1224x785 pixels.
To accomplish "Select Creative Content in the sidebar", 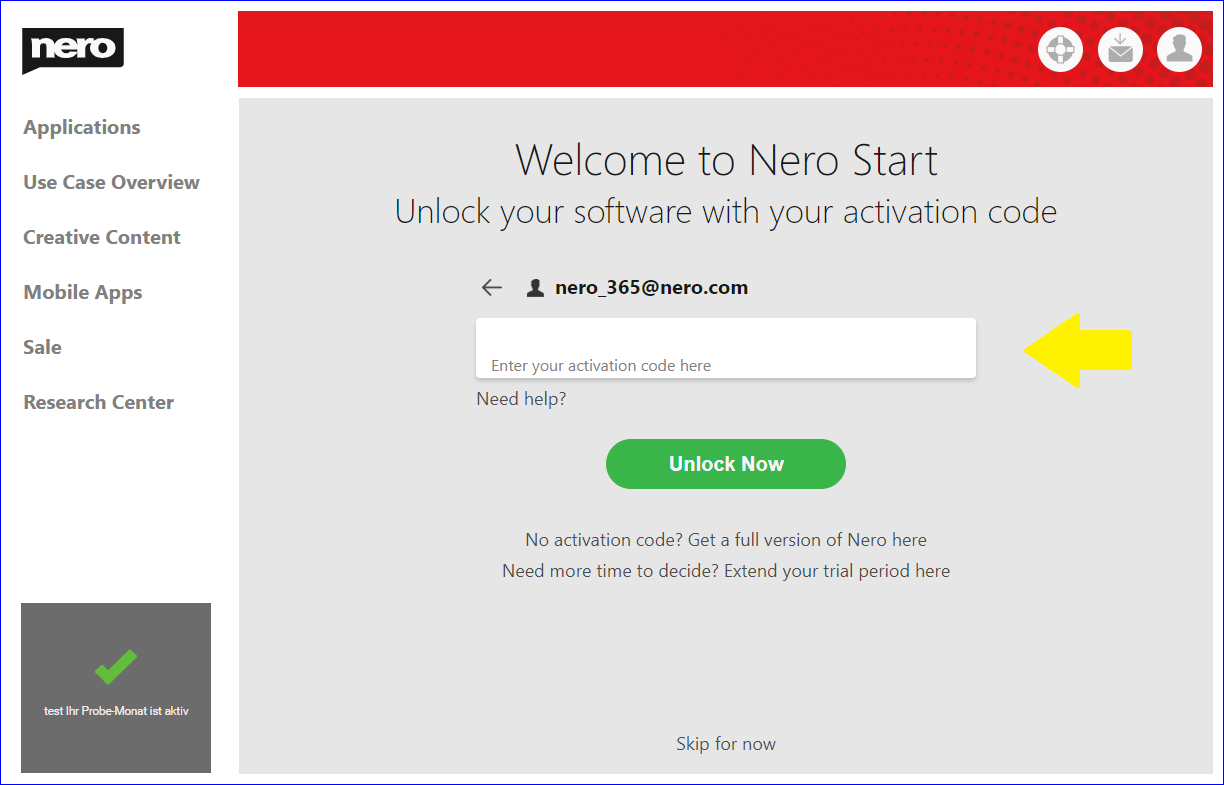I will (102, 237).
